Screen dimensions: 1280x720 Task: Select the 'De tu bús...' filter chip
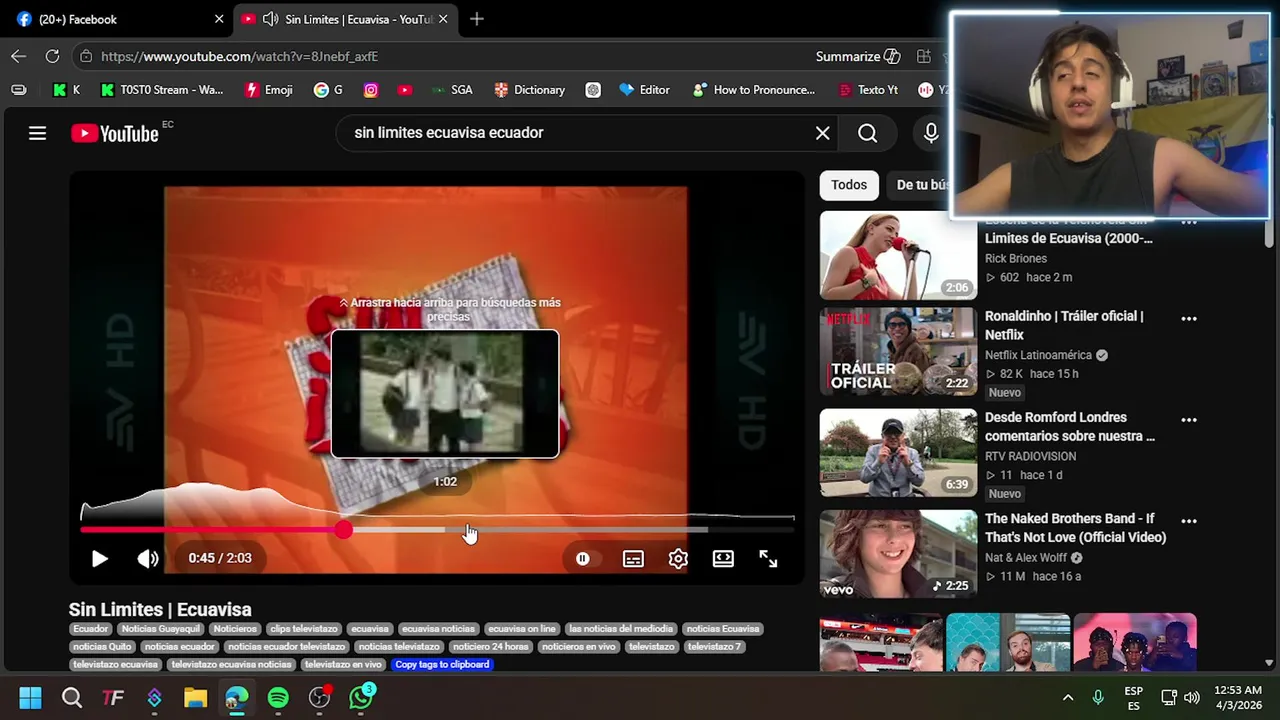tap(920, 185)
